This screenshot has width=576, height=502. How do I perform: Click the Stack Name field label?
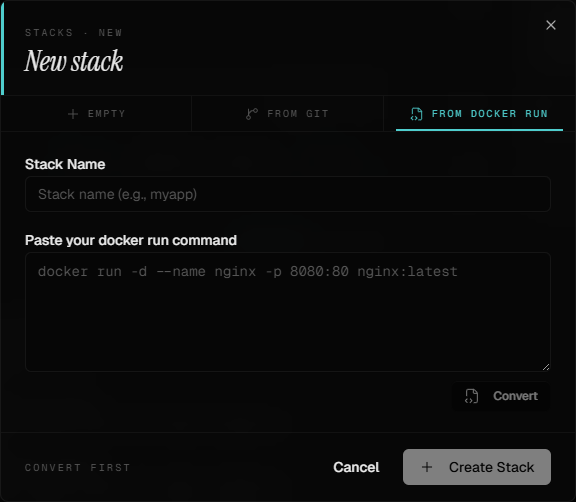[x=65, y=164]
